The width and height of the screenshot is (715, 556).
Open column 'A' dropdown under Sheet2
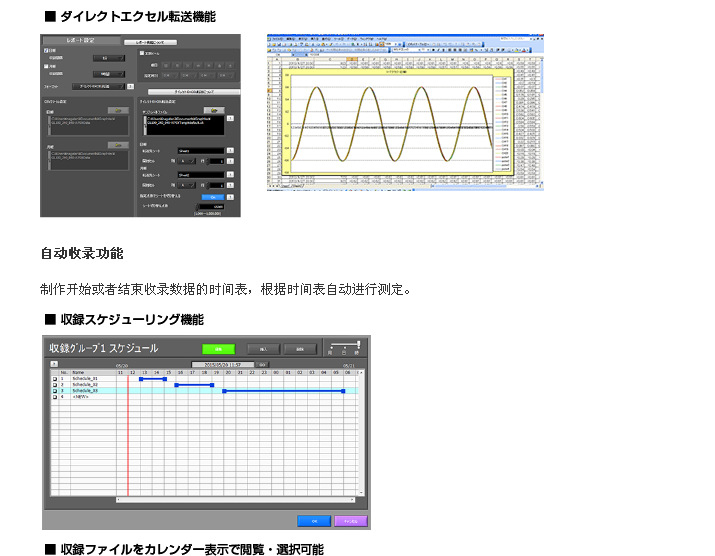[x=187, y=185]
